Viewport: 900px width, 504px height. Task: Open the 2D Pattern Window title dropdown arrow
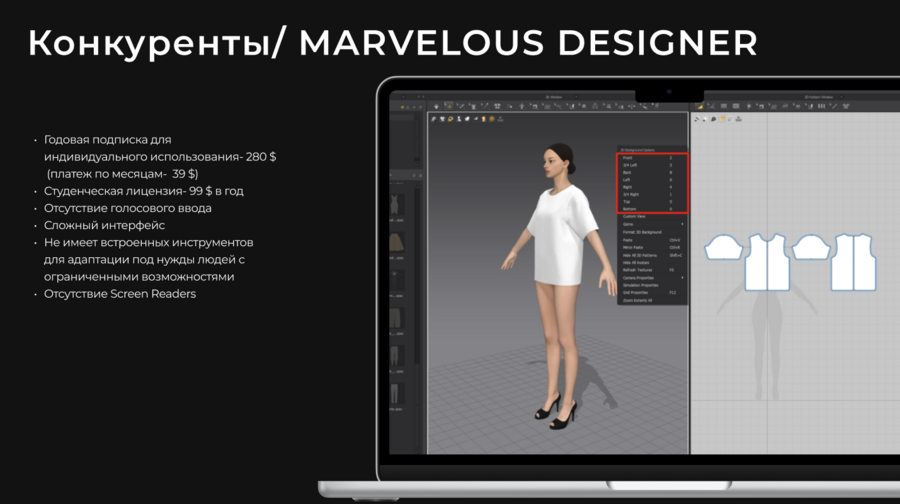click(841, 97)
